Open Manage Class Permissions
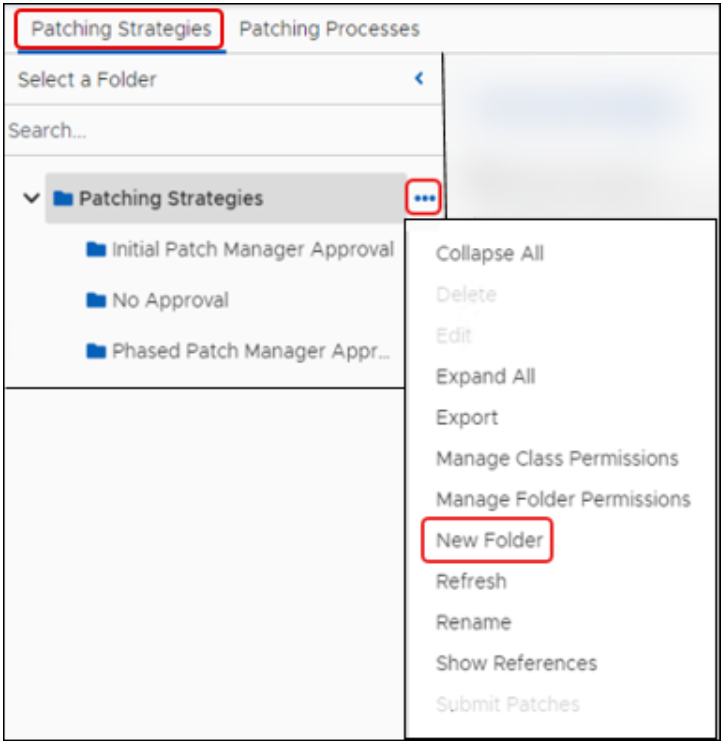725x748 pixels. coord(557,458)
